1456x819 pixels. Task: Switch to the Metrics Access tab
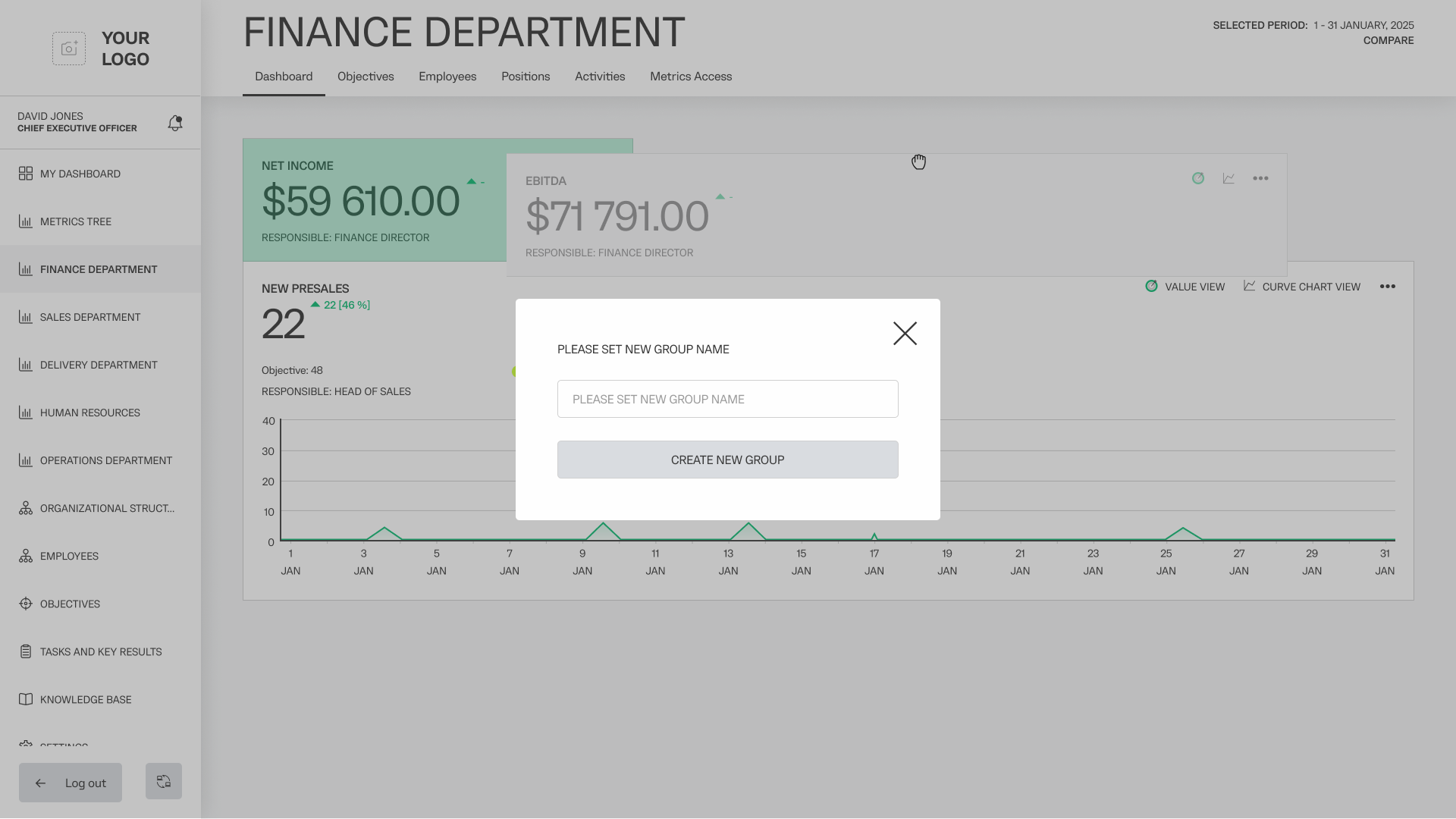[690, 77]
